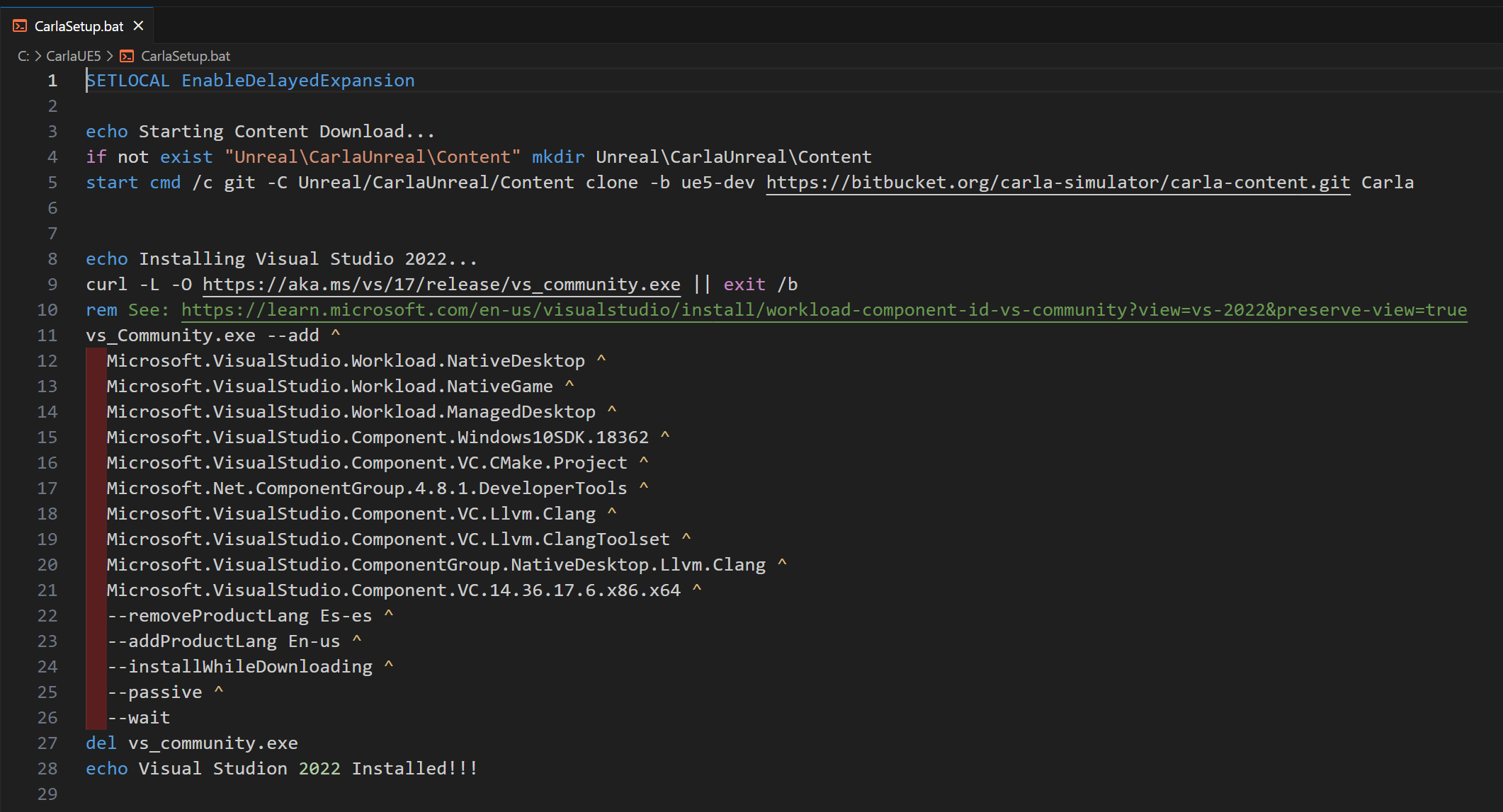
Task: Click the Windows10SDK.18362 component text
Action: pos(552,438)
